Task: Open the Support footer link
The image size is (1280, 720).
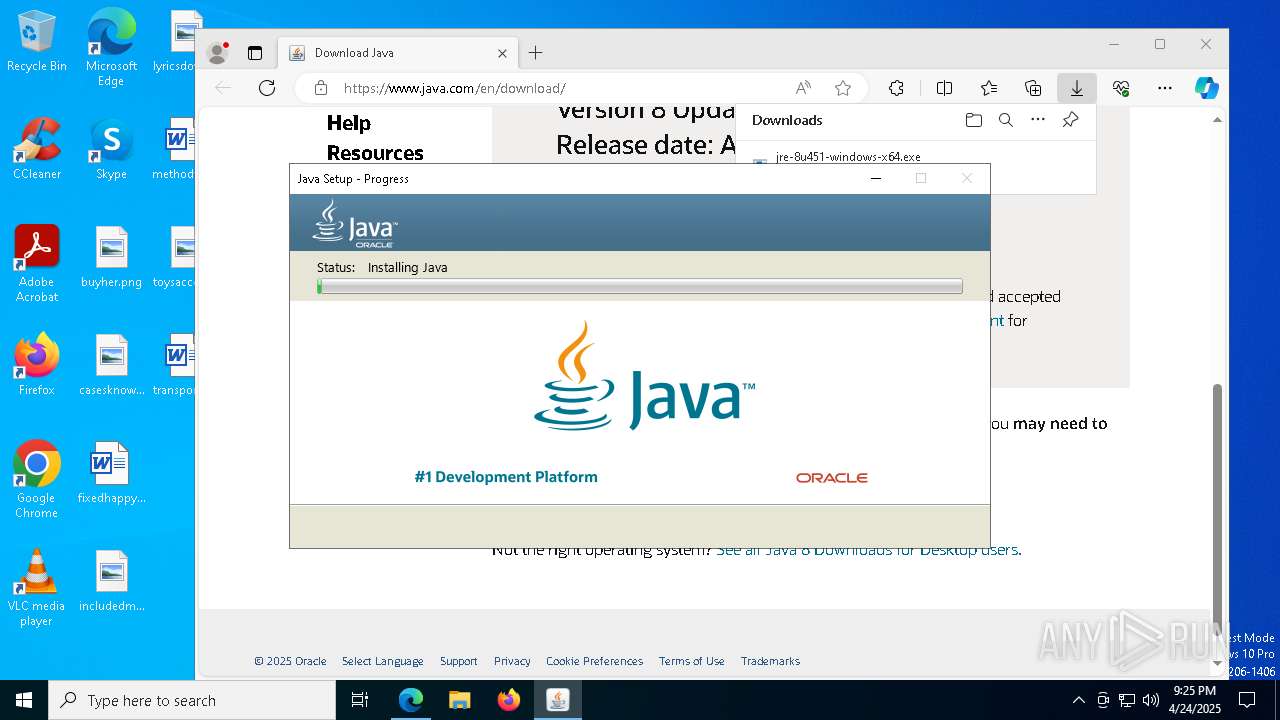Action: (x=459, y=661)
